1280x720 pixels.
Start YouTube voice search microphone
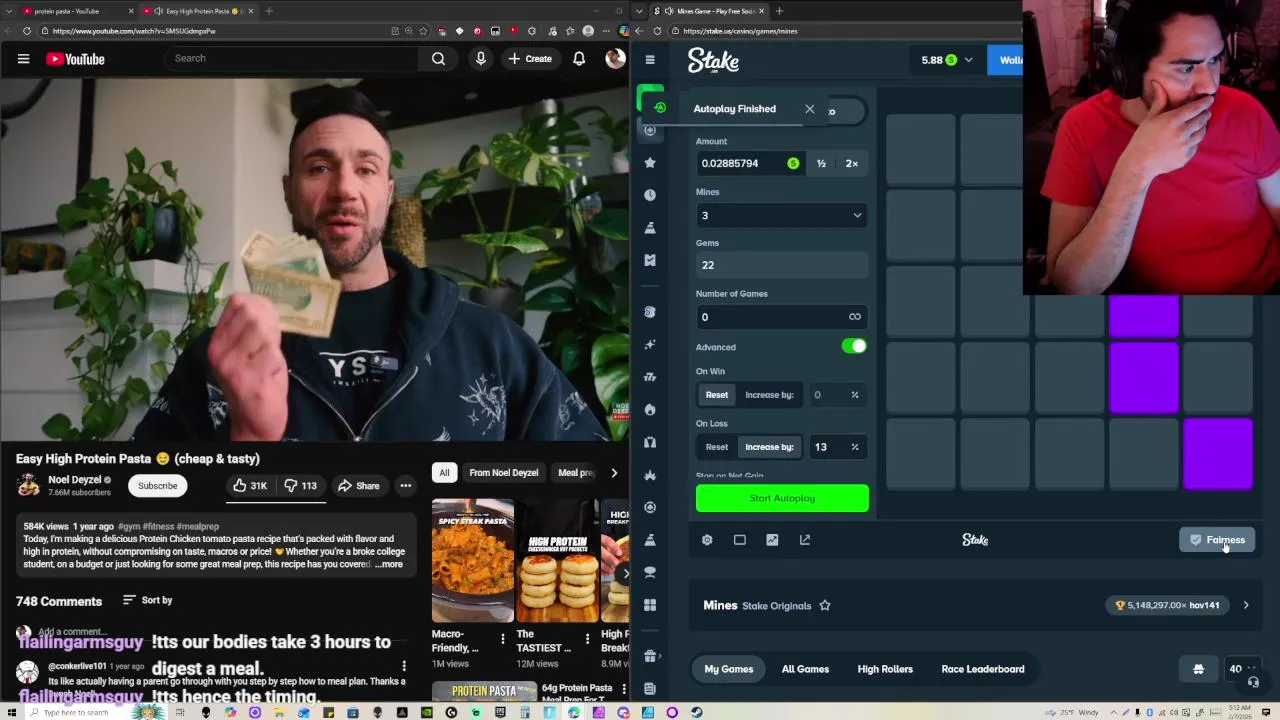pos(481,59)
